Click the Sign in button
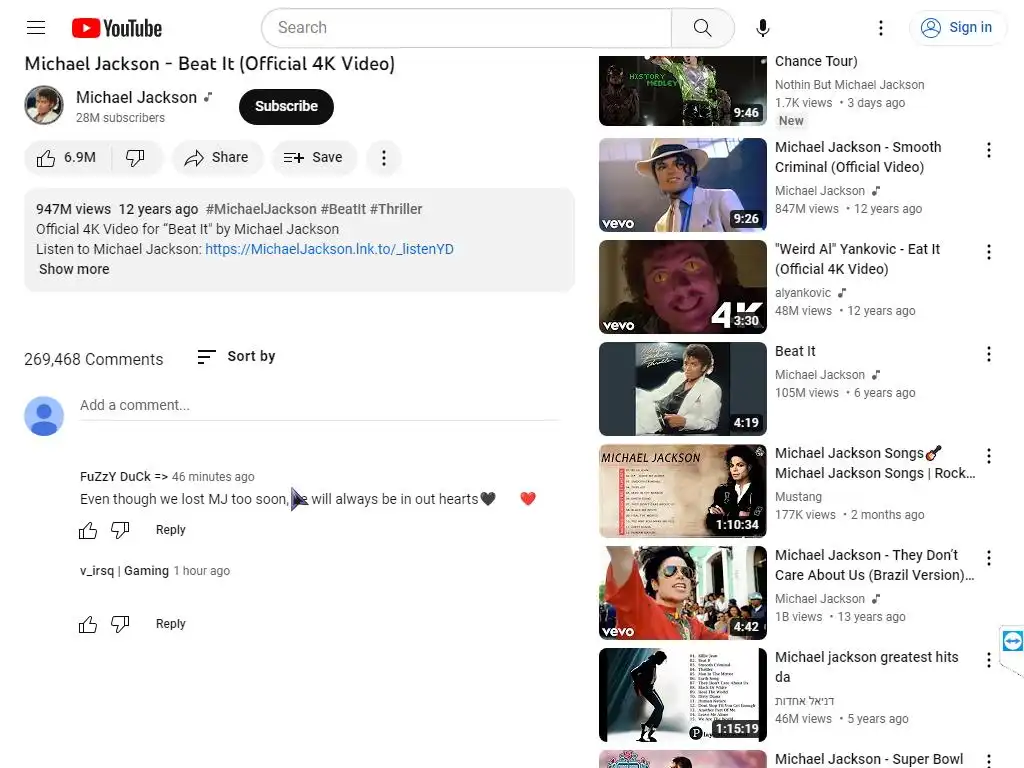1024x768 pixels. 957,27
